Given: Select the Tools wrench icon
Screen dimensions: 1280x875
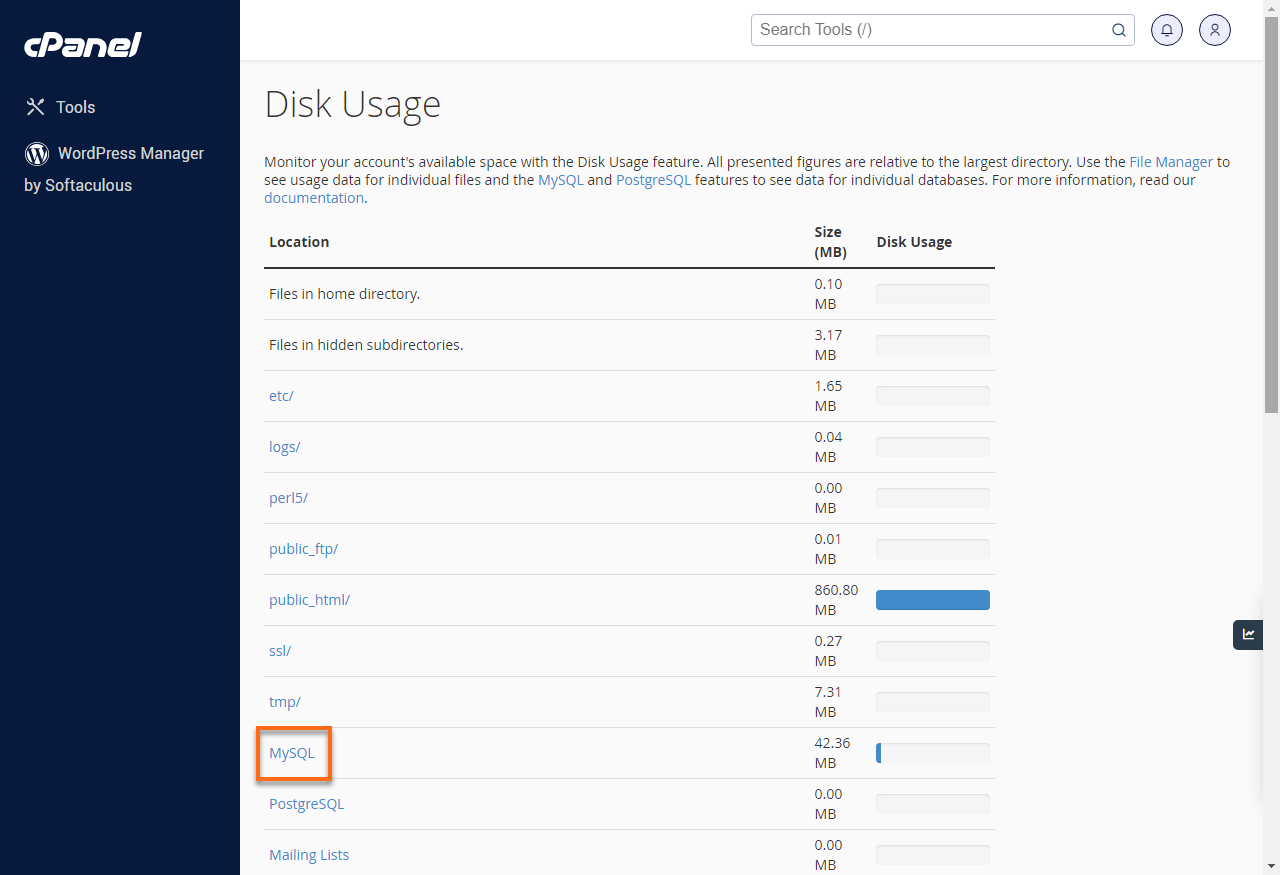Looking at the screenshot, I should (x=36, y=106).
